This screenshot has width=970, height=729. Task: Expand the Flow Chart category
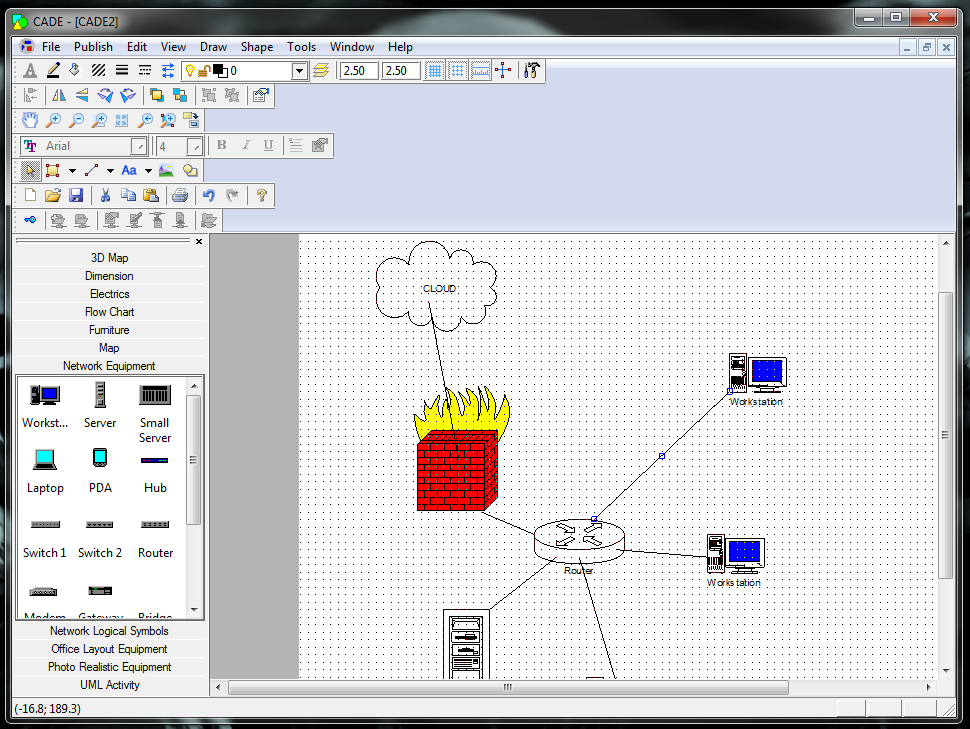tap(109, 312)
